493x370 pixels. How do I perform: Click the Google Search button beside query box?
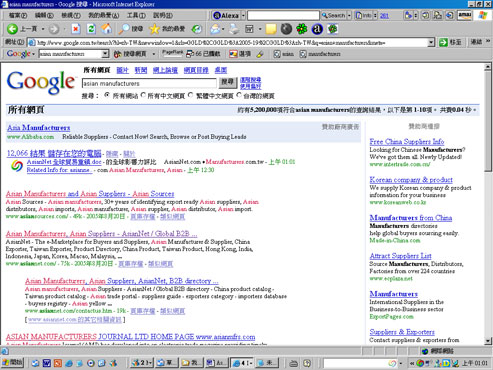pyautogui.click(x=228, y=82)
